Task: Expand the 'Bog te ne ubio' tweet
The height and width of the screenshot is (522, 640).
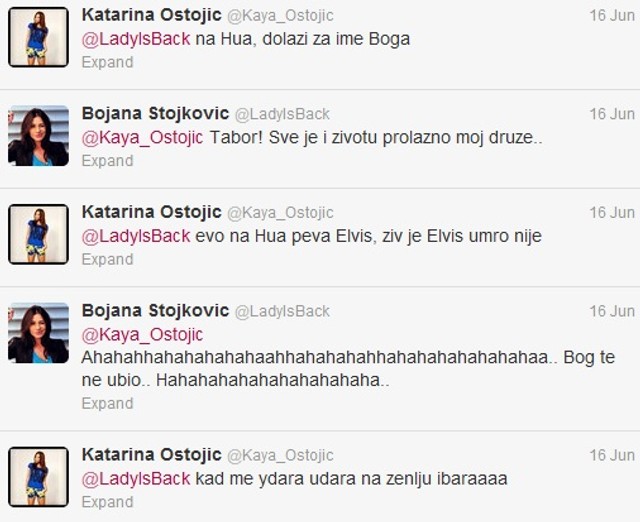Action: coord(107,404)
